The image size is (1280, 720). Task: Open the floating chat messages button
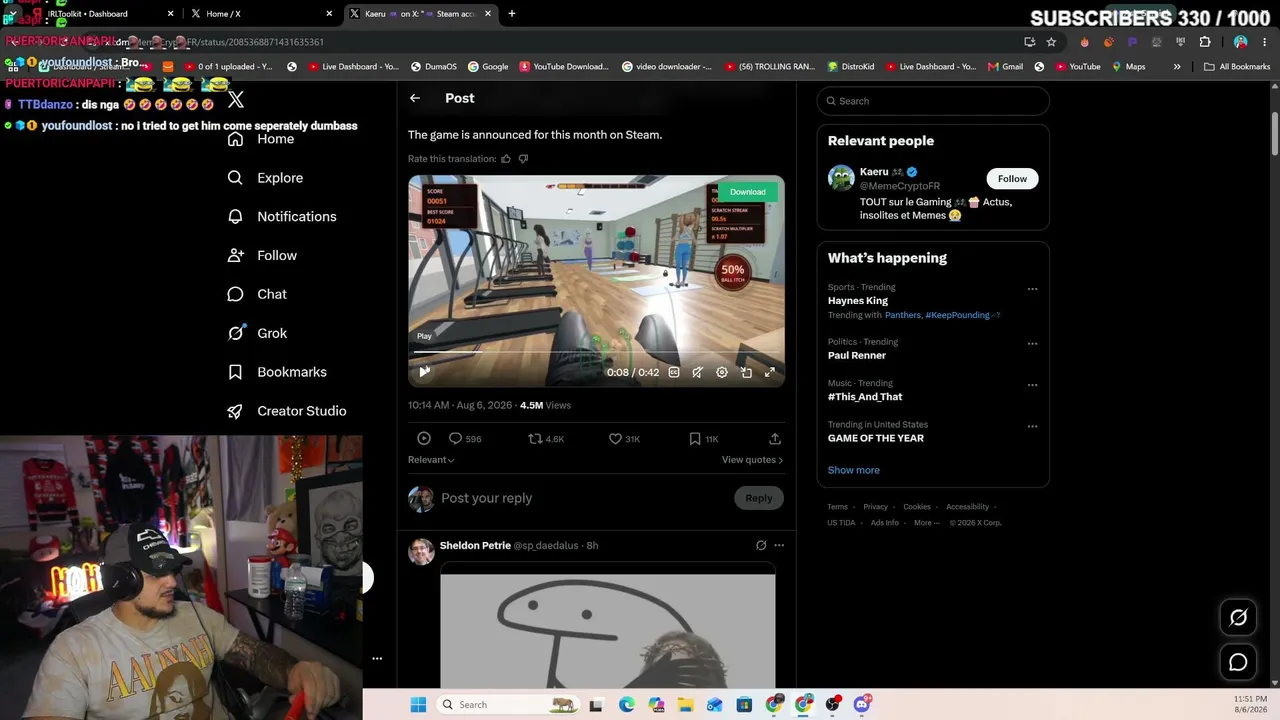point(1238,662)
